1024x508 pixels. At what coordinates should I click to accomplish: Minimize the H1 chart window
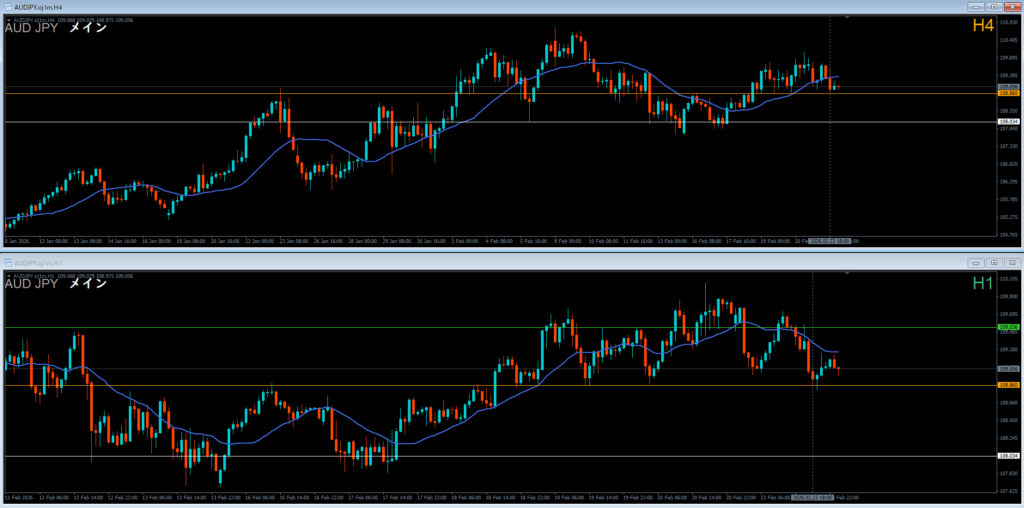point(977,262)
